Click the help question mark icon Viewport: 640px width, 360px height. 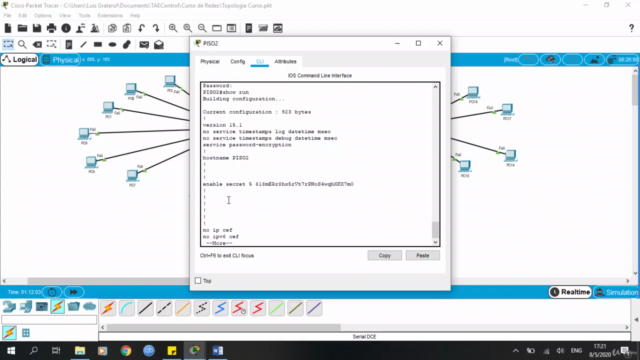(631, 28)
